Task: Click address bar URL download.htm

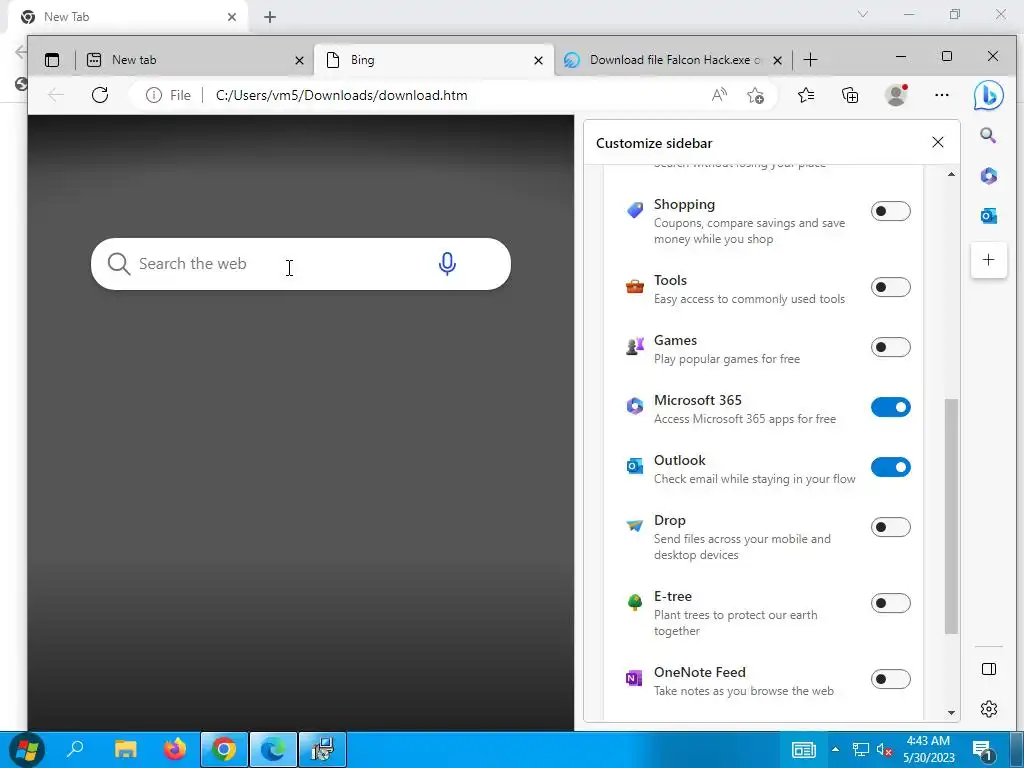Action: pyautogui.click(x=342, y=95)
